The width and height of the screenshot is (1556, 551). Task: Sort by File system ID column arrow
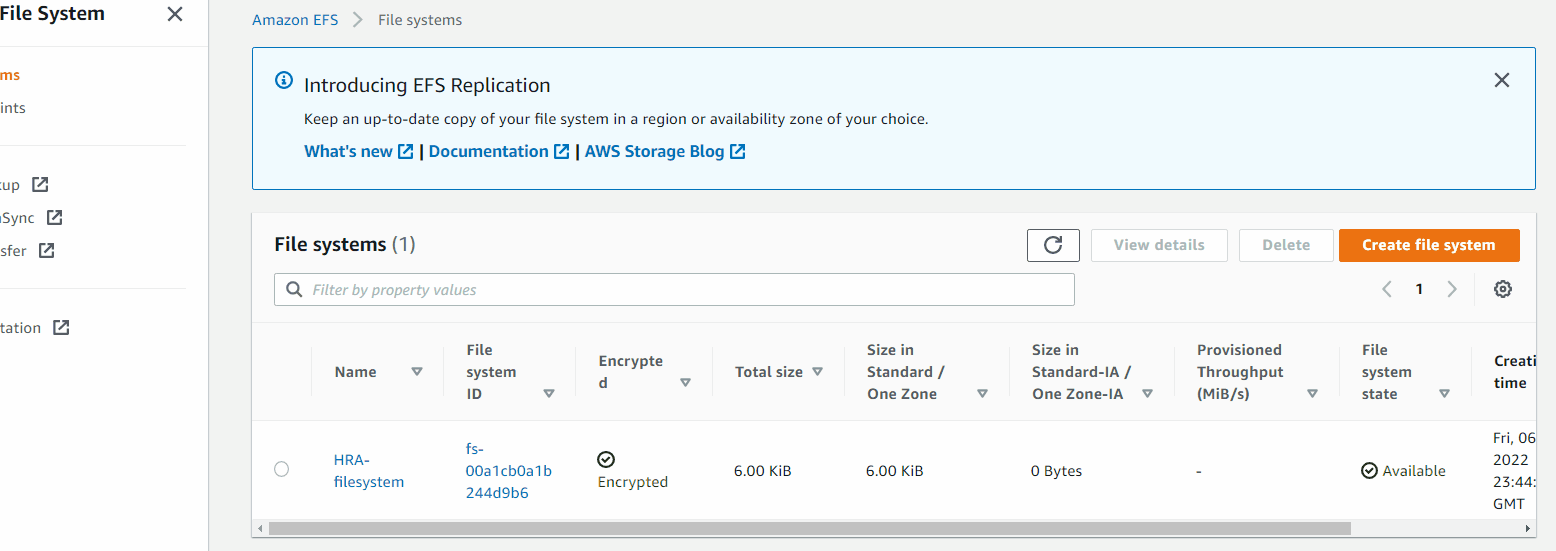point(549,394)
